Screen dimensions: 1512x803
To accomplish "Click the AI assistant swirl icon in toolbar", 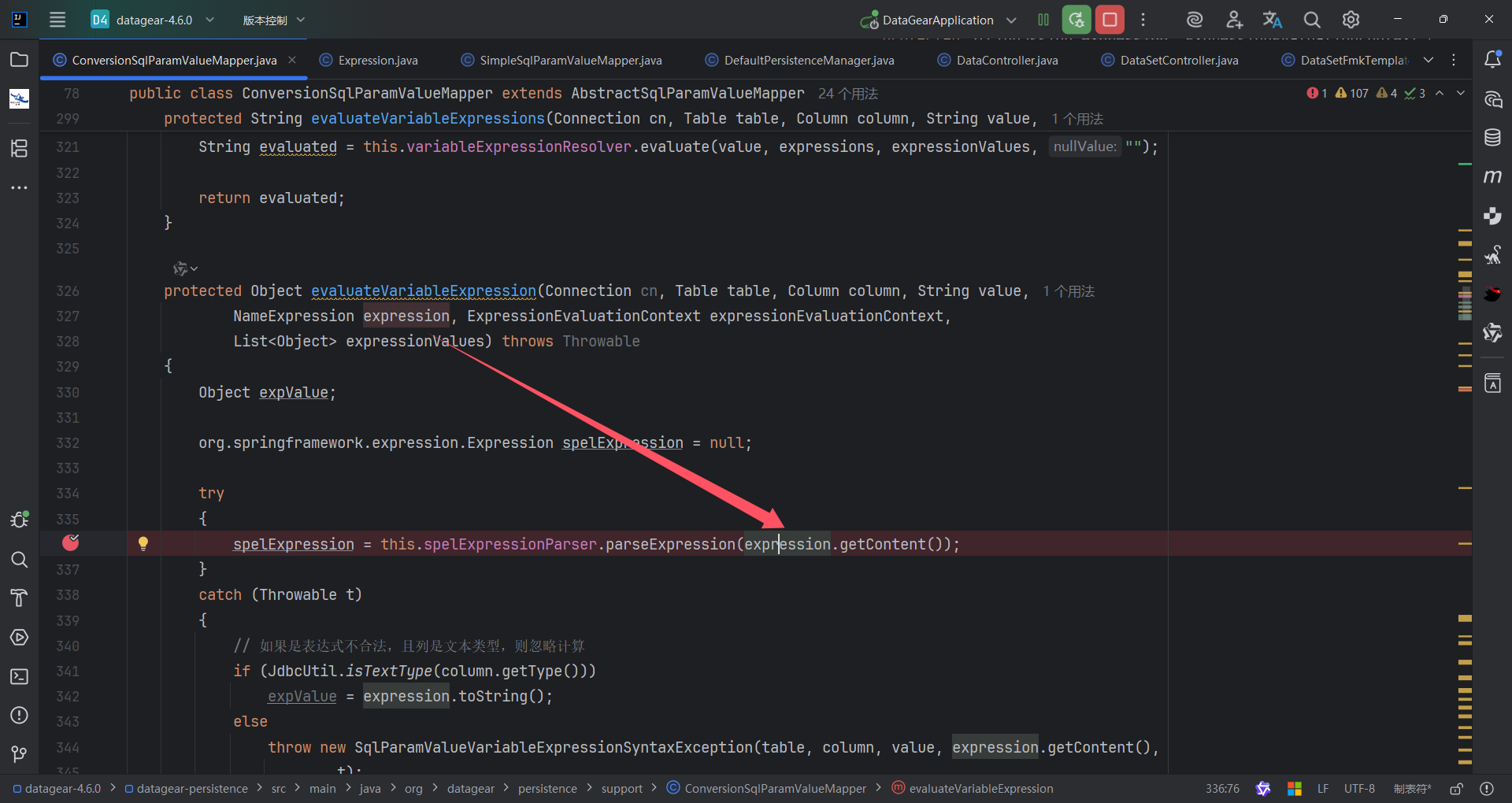I will coord(1195,20).
